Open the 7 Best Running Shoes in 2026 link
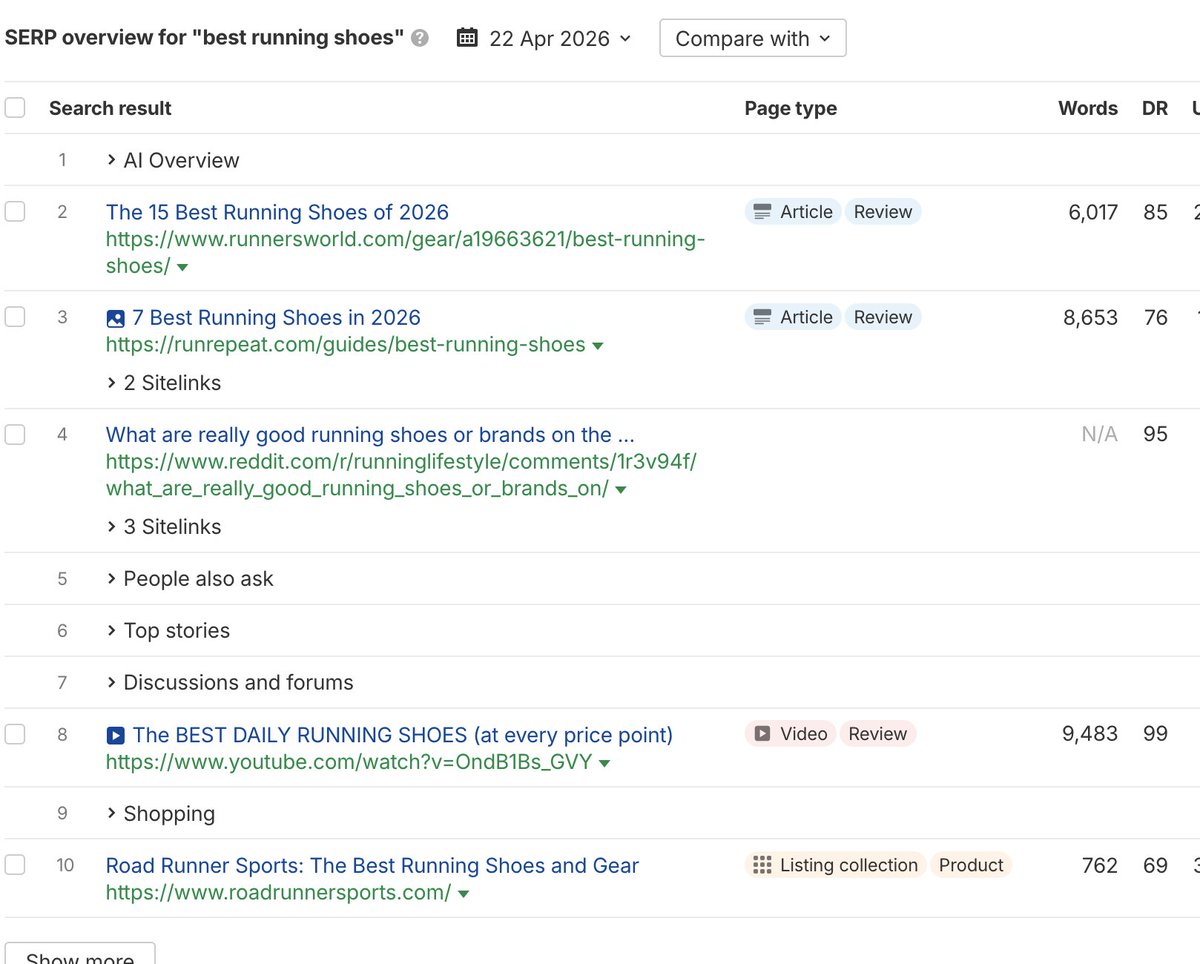 [x=276, y=318]
